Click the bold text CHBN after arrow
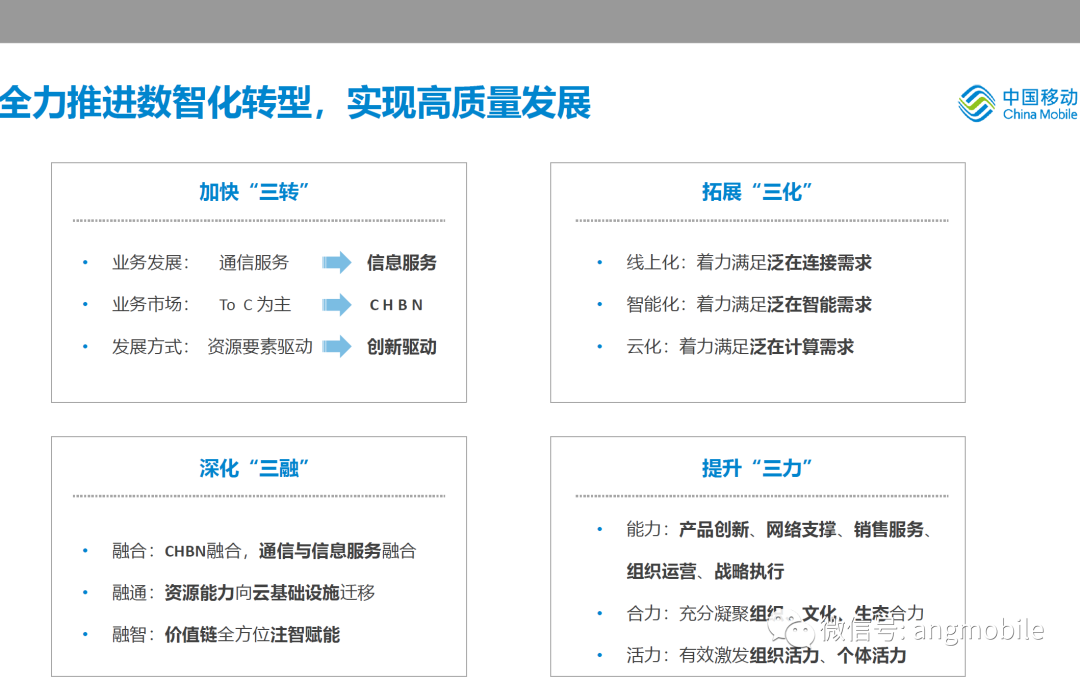Image resolution: width=1080 pixels, height=681 pixels. tap(396, 305)
